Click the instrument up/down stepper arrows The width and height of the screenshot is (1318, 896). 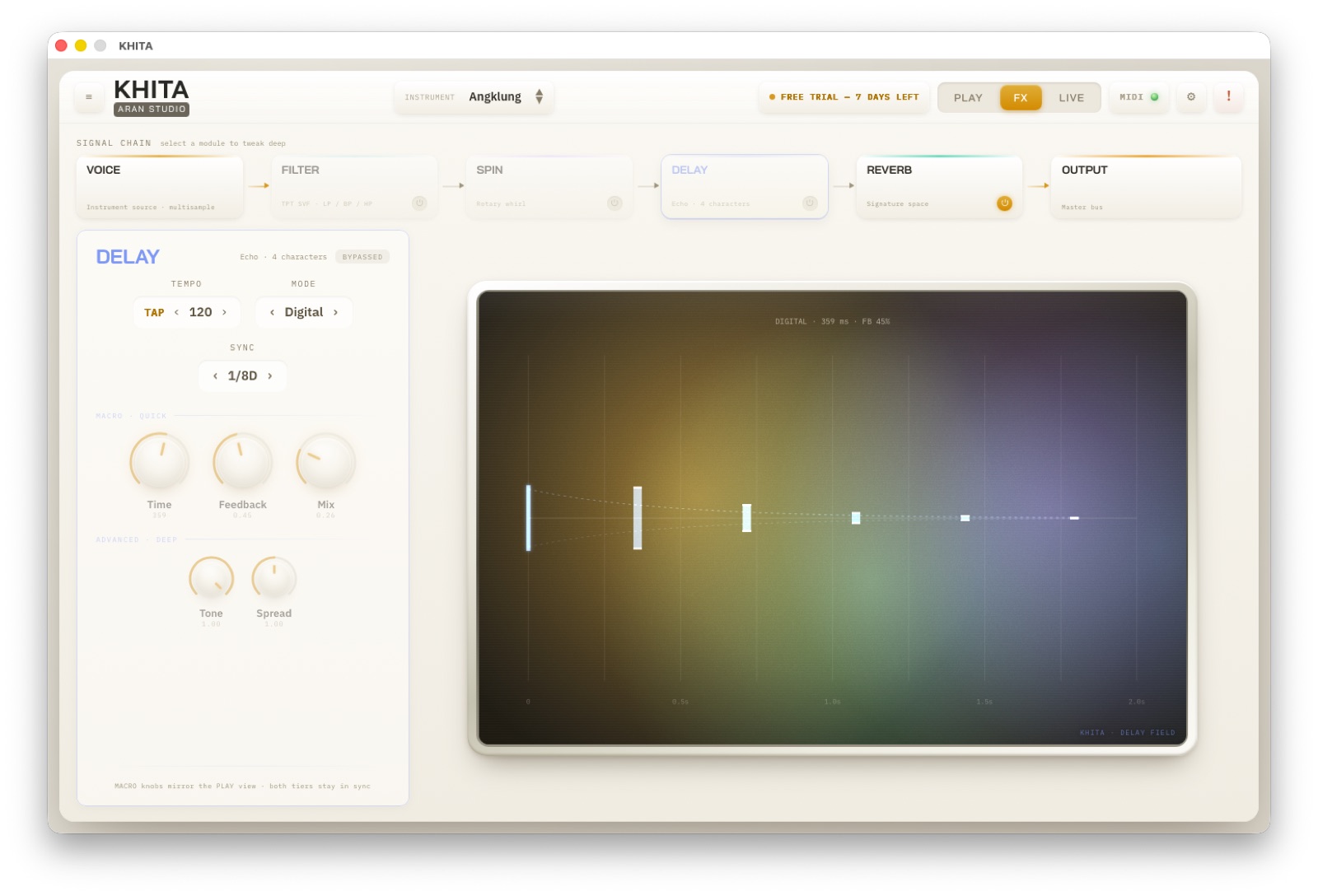click(539, 97)
